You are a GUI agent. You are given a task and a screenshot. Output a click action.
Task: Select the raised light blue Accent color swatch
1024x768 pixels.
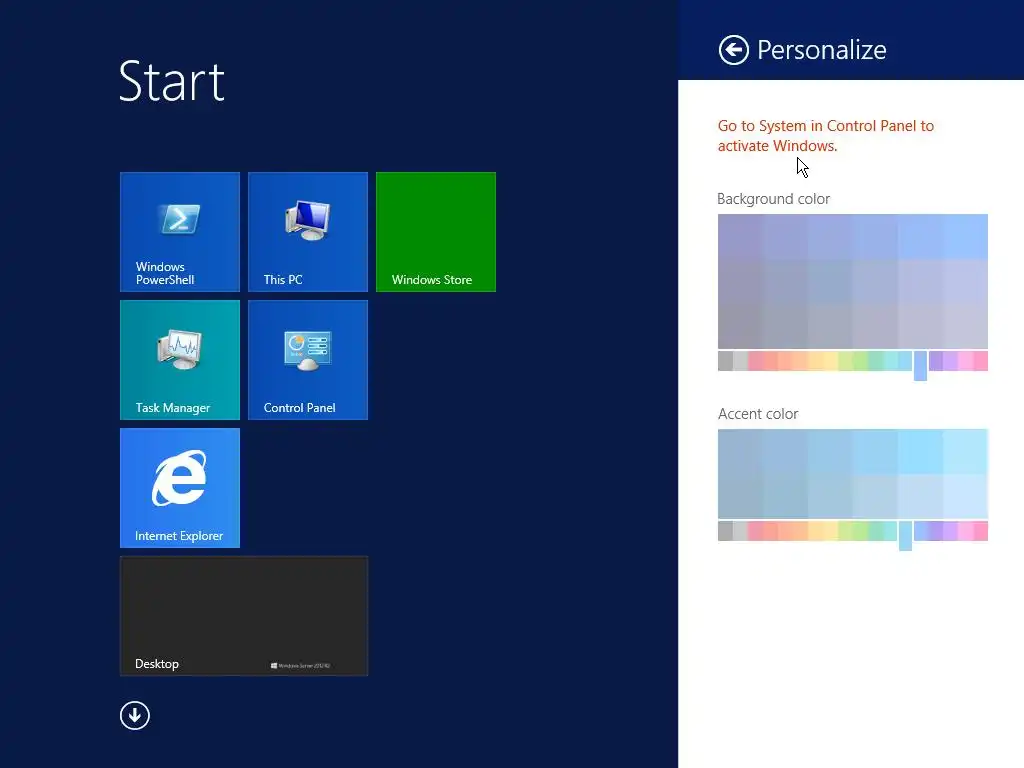coord(905,536)
